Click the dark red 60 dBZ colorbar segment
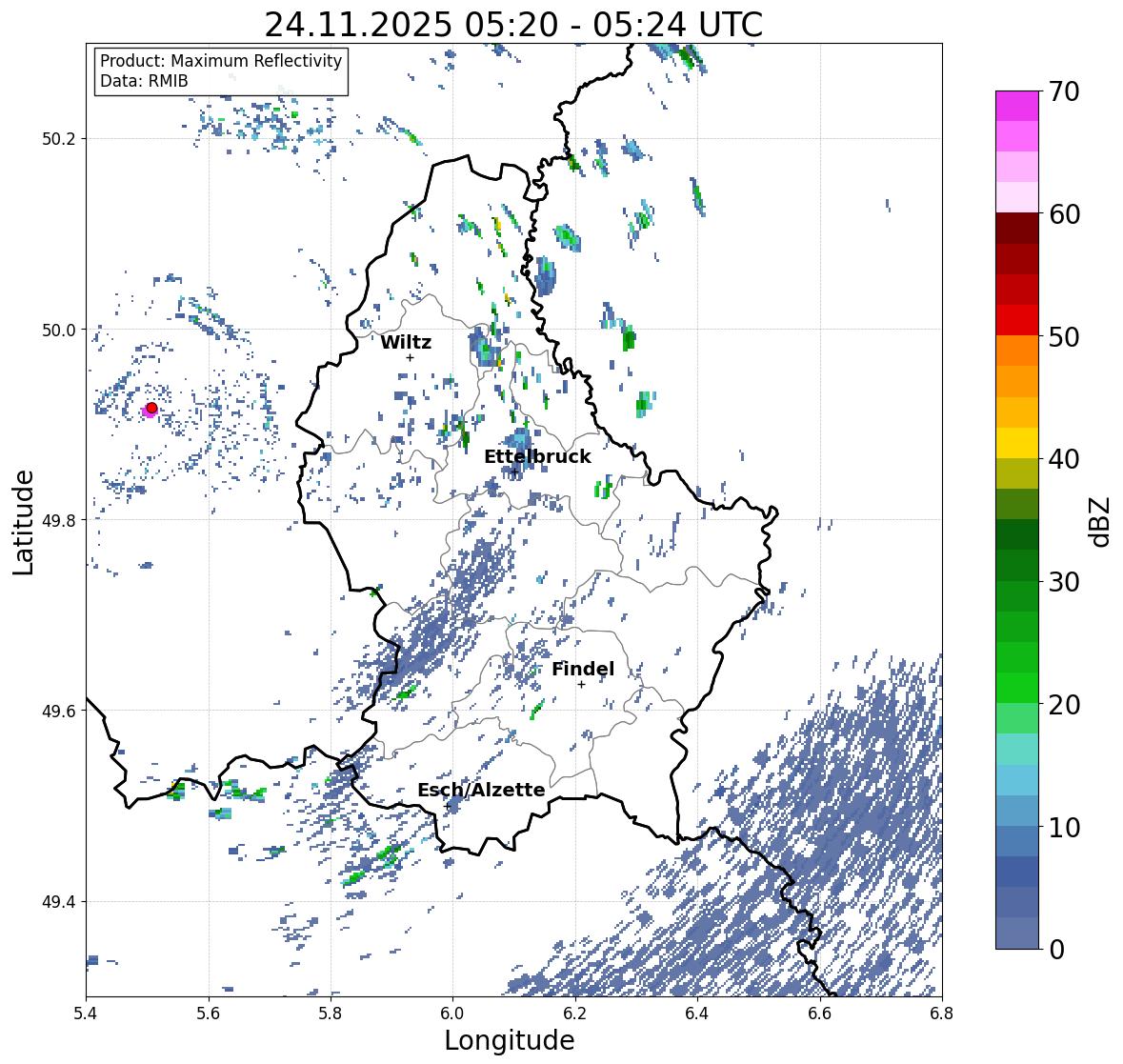The height and width of the screenshot is (1064, 1123). pyautogui.click(x=1017, y=229)
